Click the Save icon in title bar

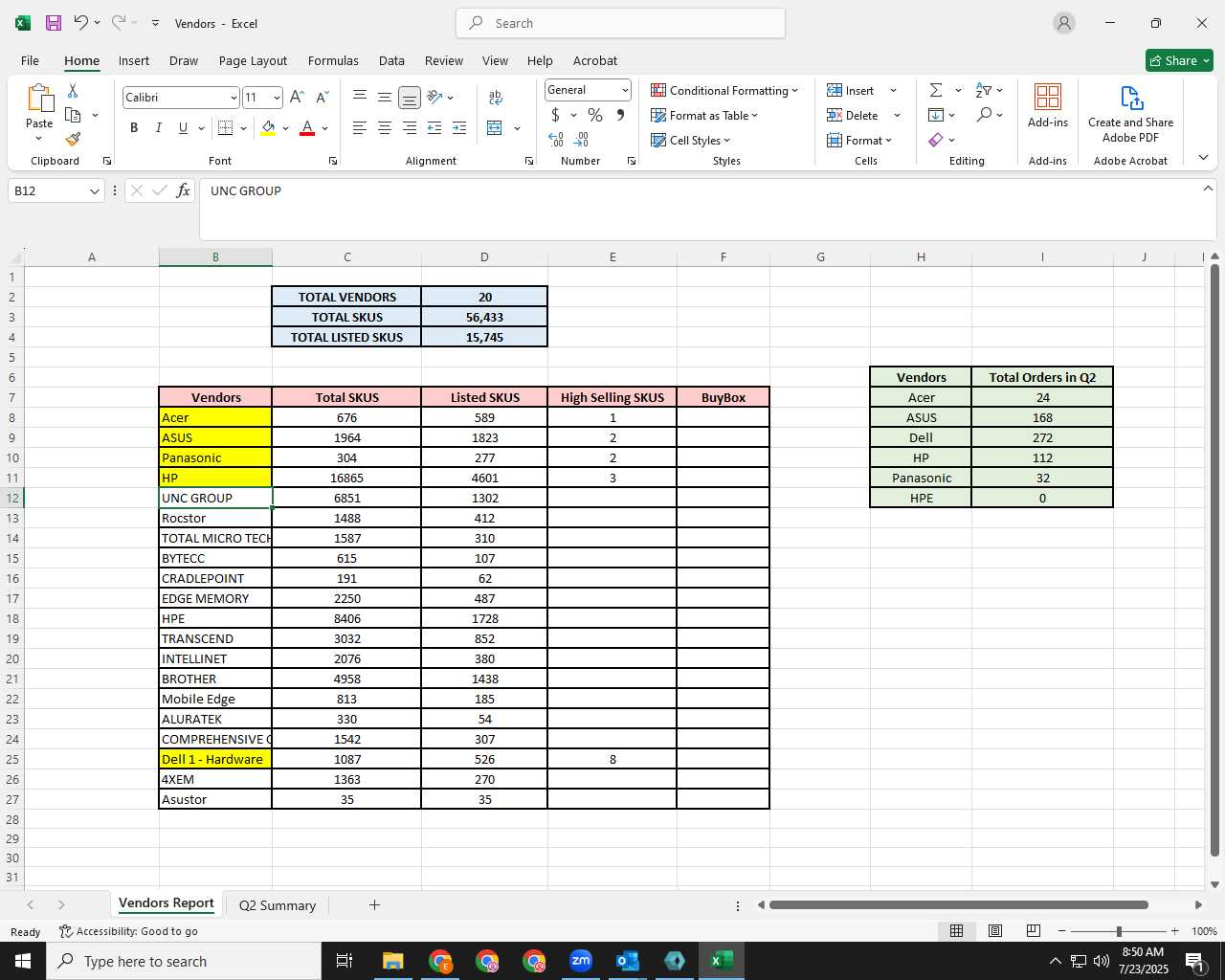pos(54,23)
